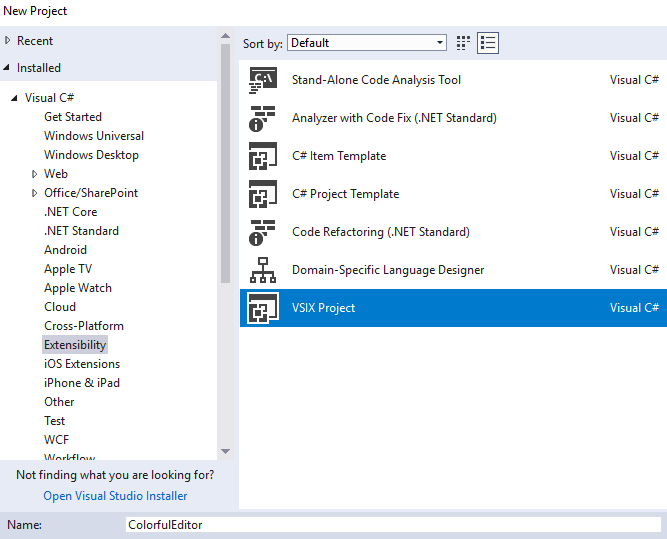The image size is (667, 539).
Task: Click the category tree scroll down arrow
Action: (225, 451)
